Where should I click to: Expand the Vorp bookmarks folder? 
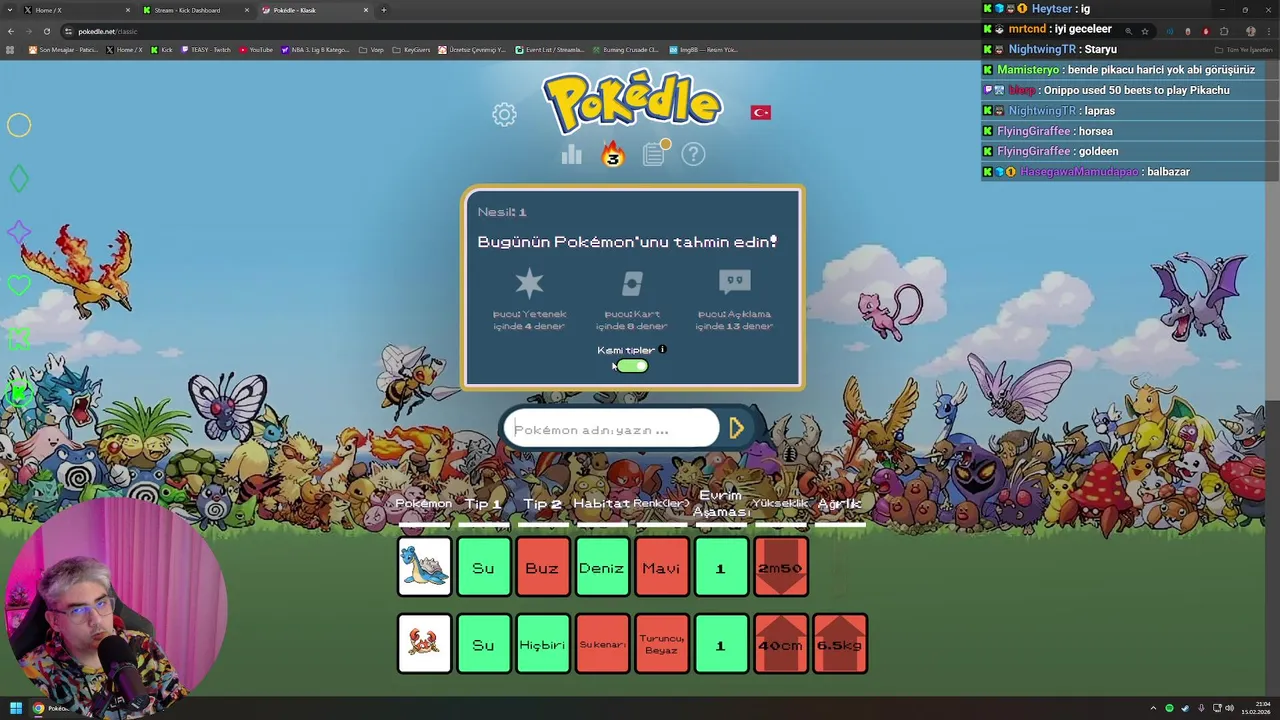pyautogui.click(x=372, y=50)
